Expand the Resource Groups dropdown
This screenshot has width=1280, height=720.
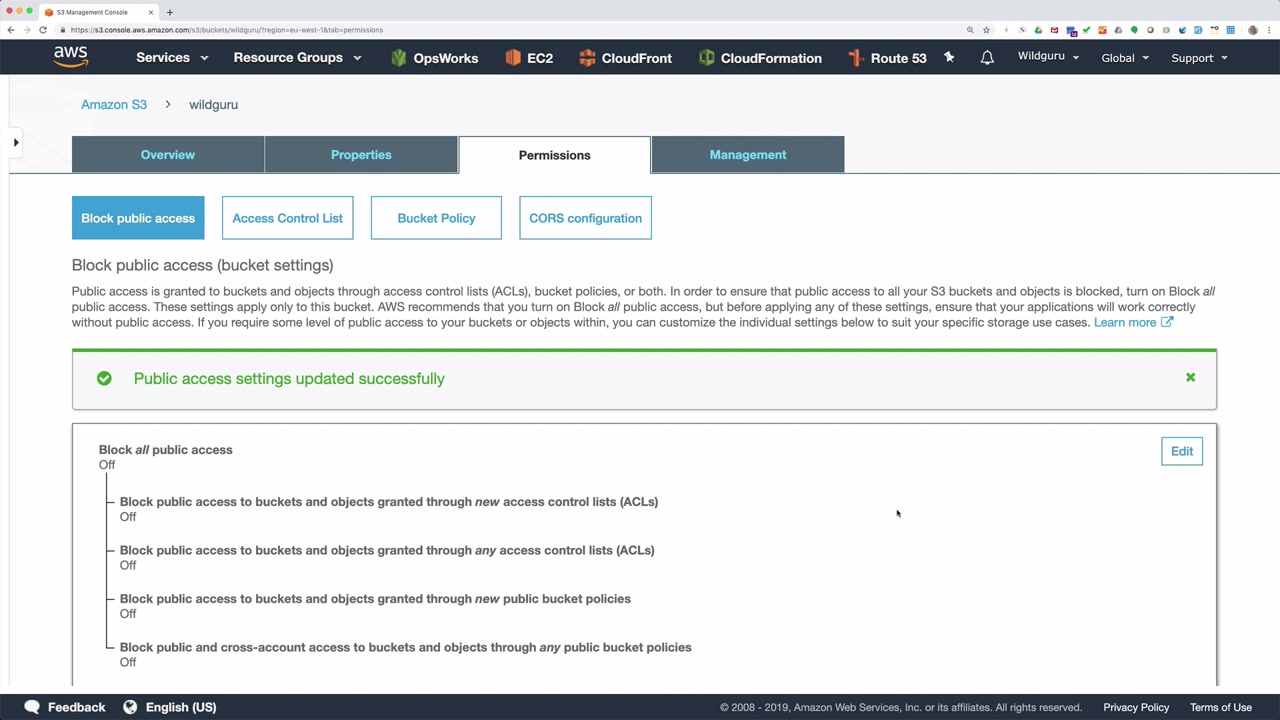[297, 58]
